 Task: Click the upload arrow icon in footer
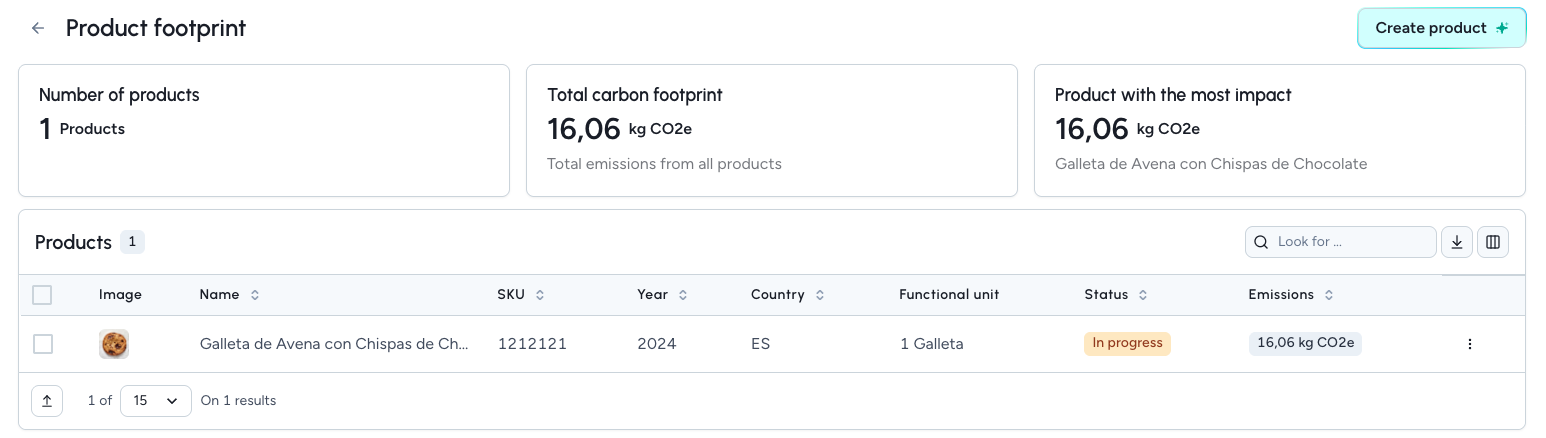(47, 401)
